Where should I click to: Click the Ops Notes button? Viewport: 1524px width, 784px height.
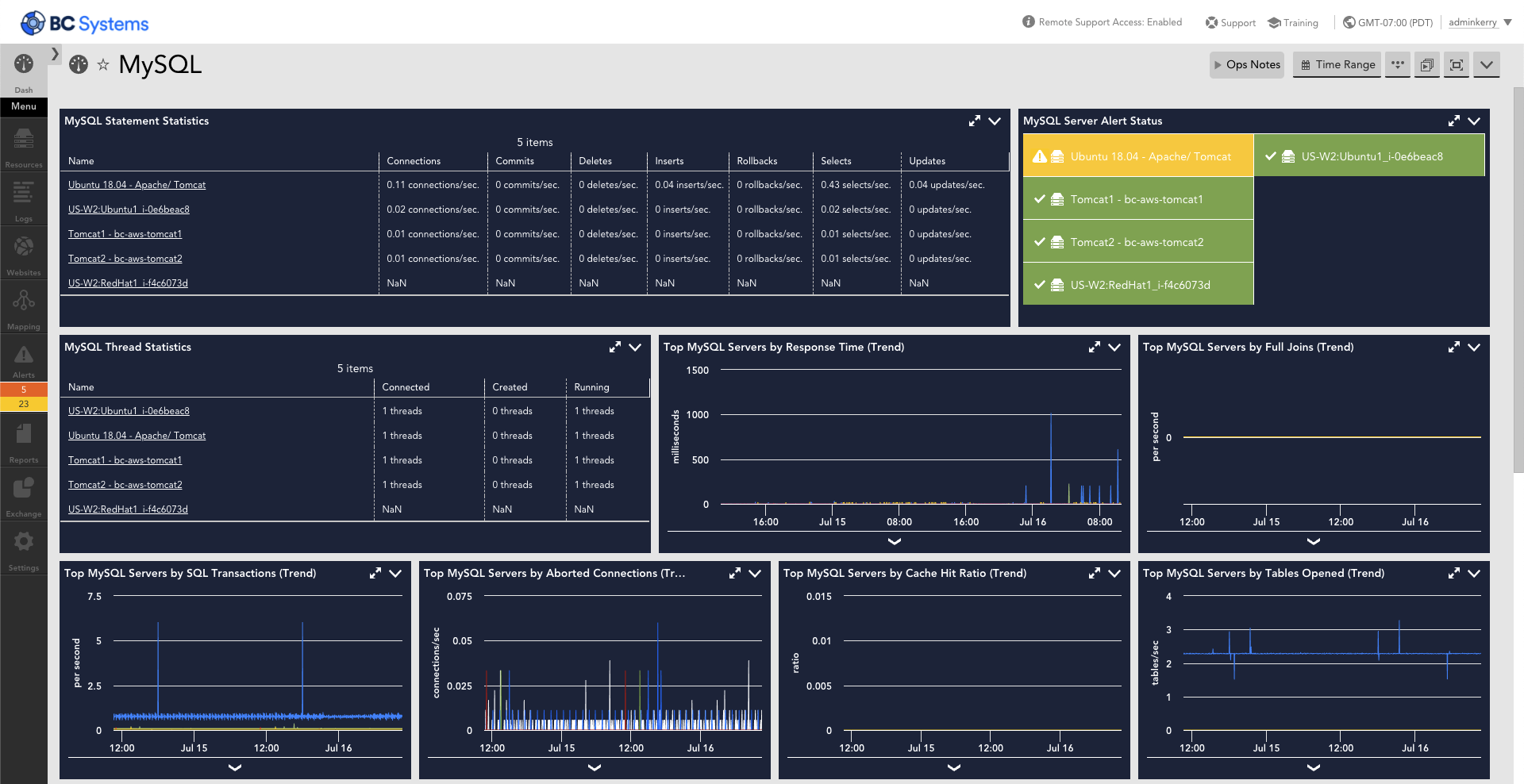[x=1247, y=64]
